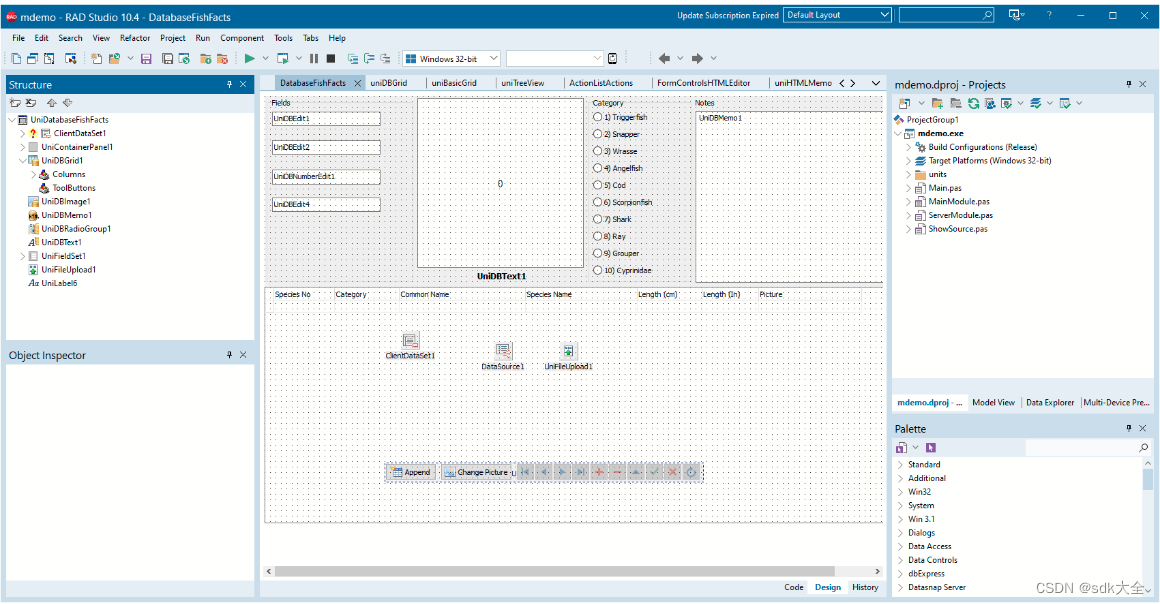Pin the Structure panel with pushpin icon
This screenshot has width=1160, height=604.
coord(229,84)
